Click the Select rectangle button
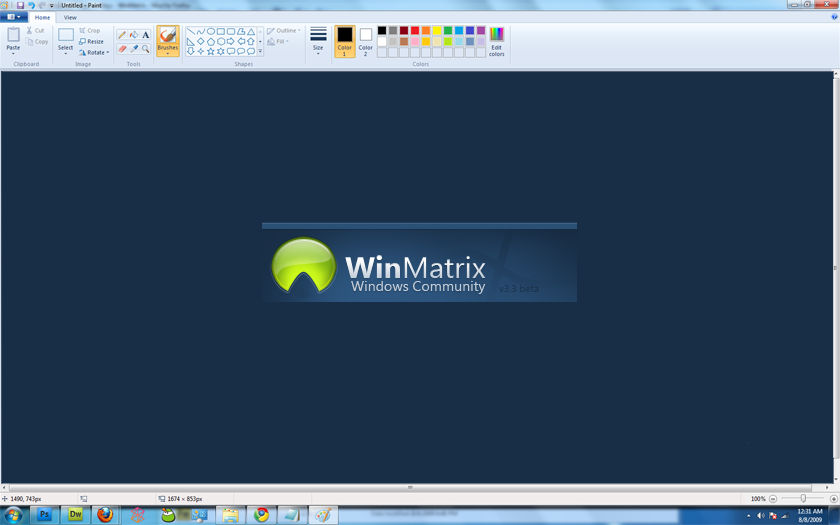840x525 pixels. 65,35
